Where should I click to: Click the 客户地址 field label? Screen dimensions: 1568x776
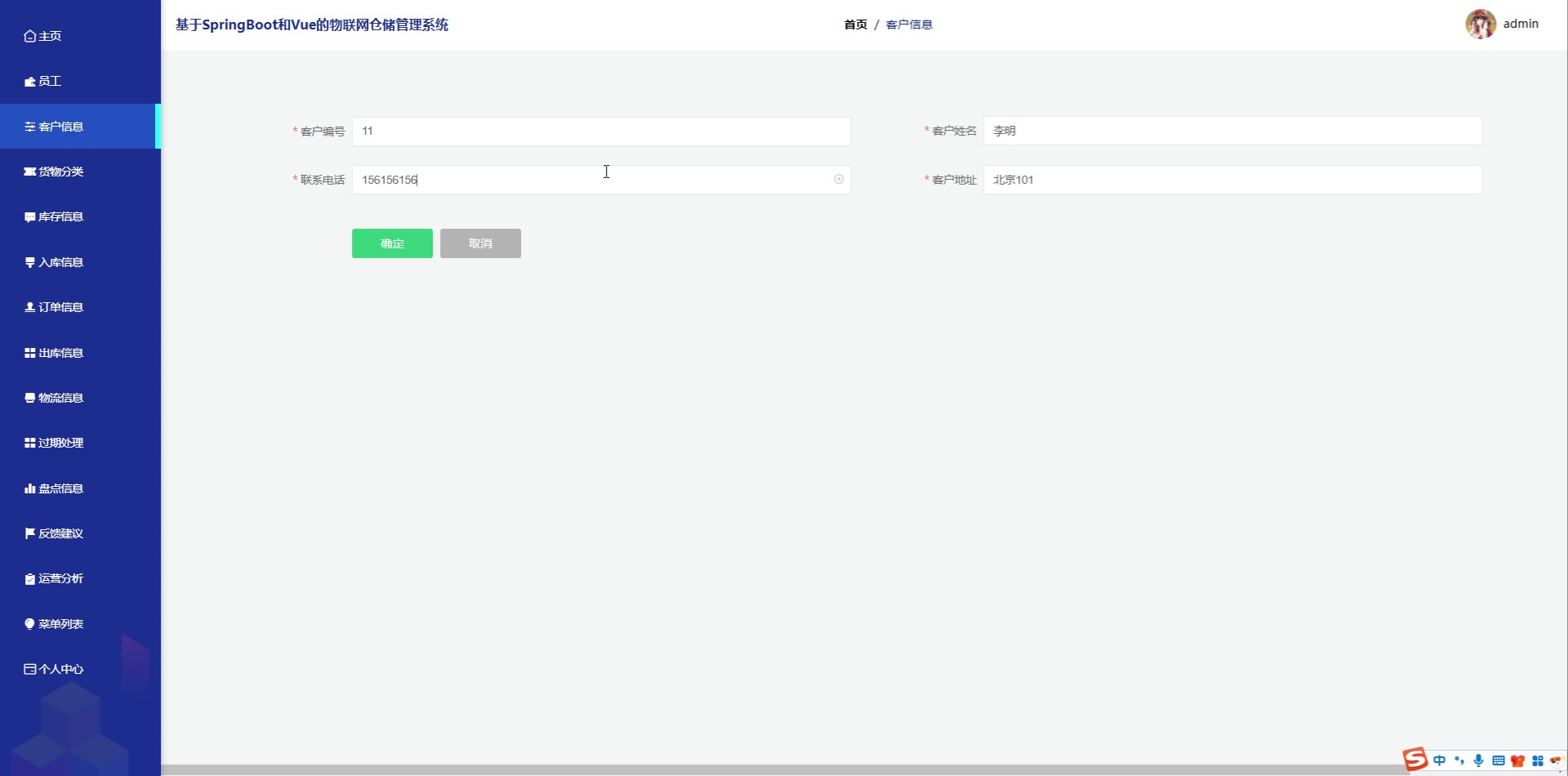pyautogui.click(x=954, y=180)
